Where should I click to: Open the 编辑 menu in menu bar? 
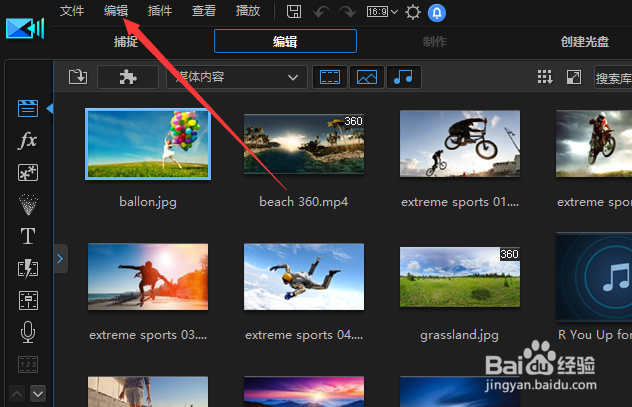coord(116,11)
